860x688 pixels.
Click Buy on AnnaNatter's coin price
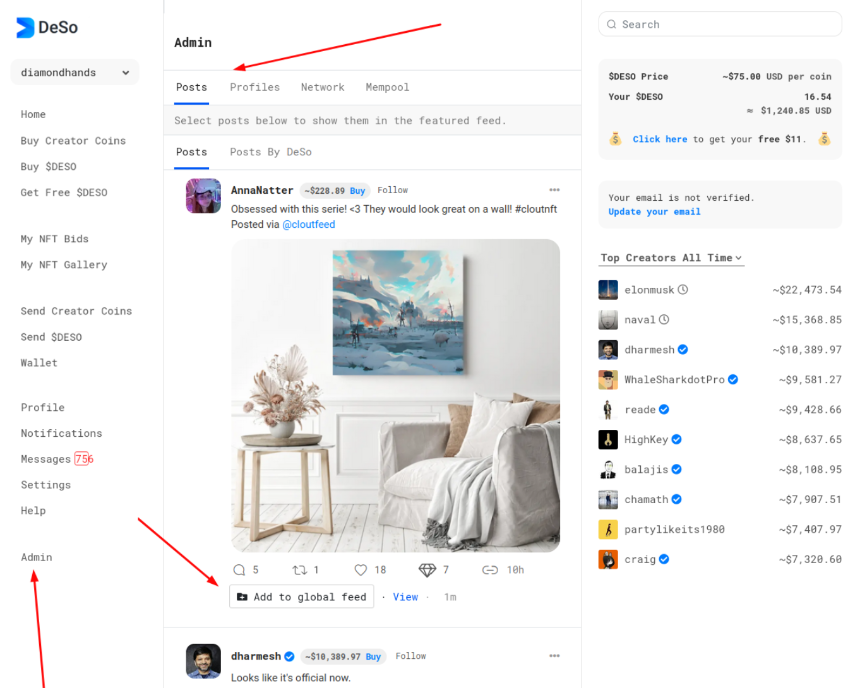[x=357, y=191]
